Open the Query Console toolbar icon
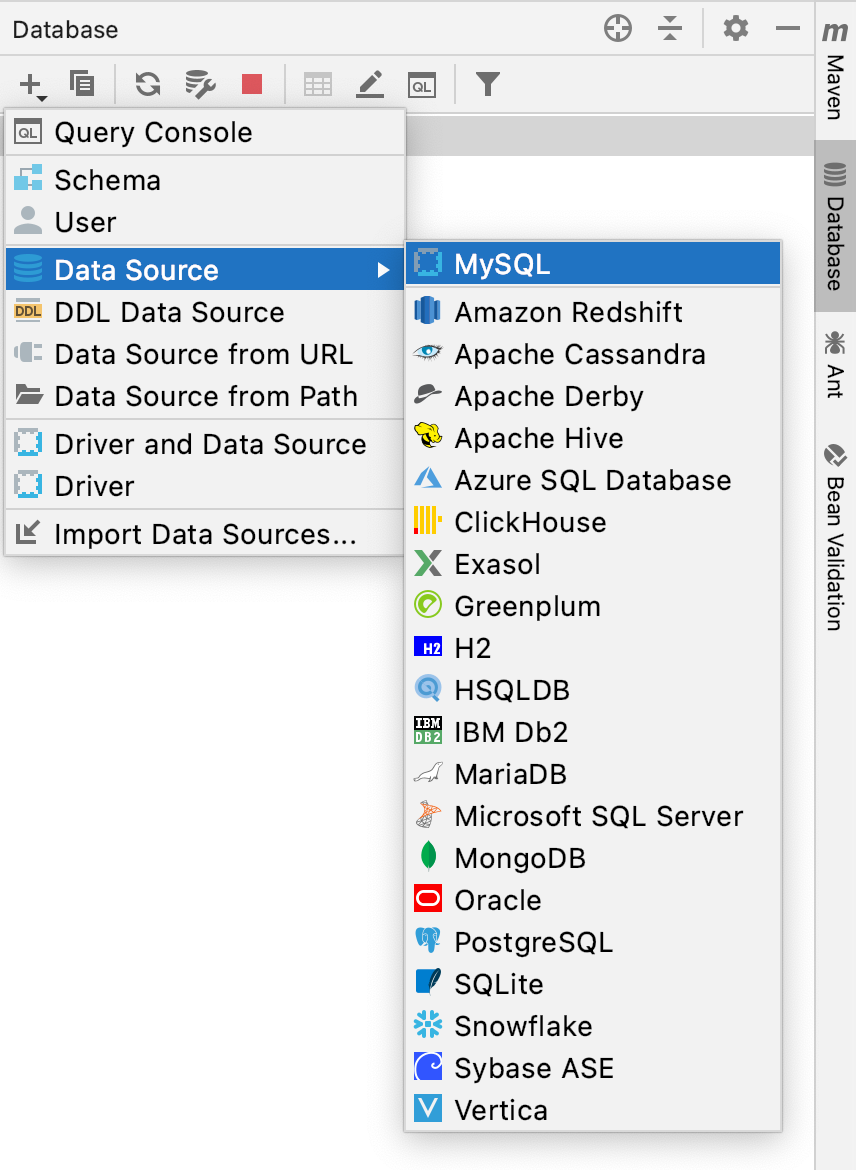Image resolution: width=856 pixels, height=1170 pixels. [422, 85]
